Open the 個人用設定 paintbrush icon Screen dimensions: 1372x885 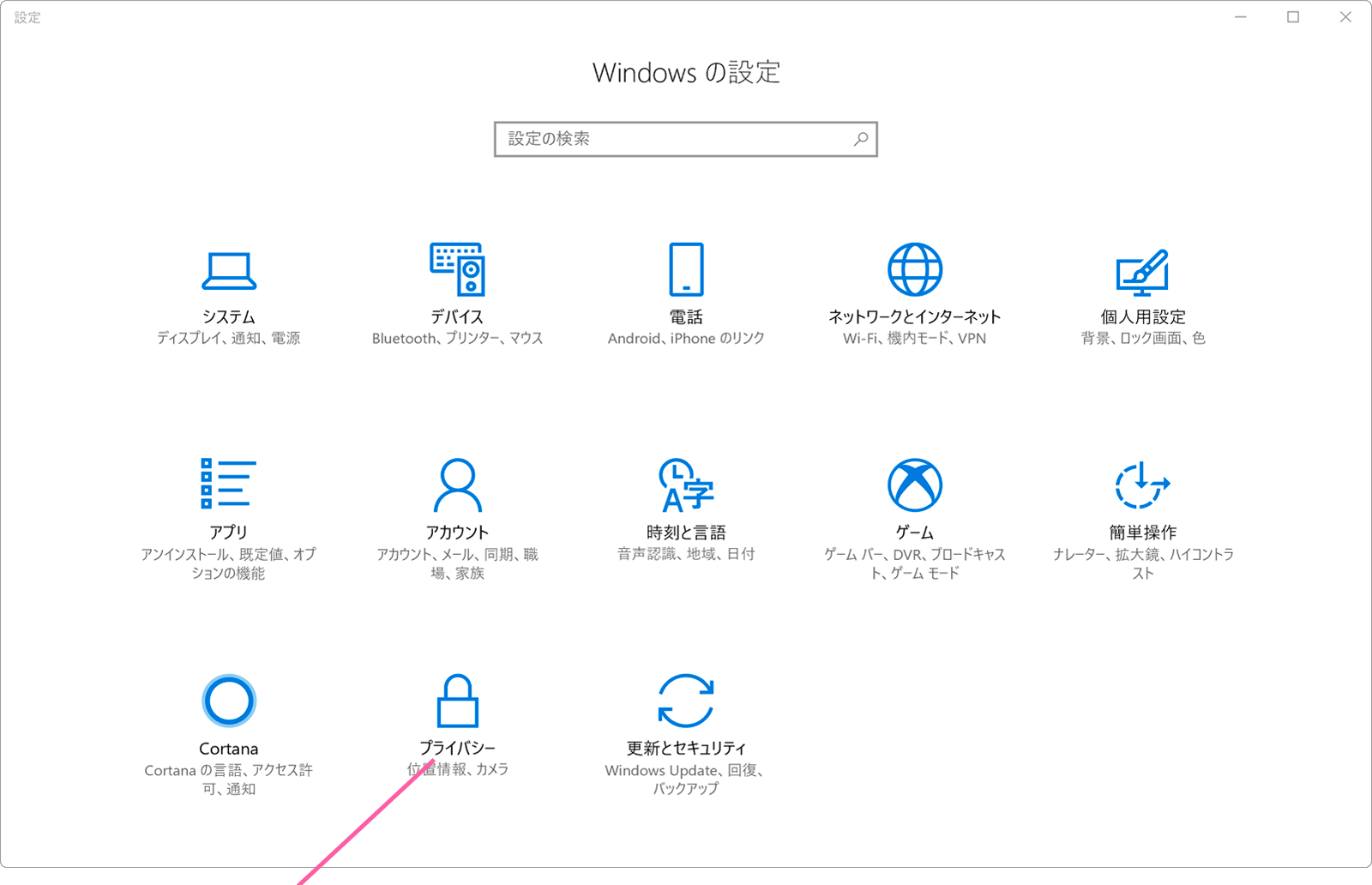pos(1142,272)
